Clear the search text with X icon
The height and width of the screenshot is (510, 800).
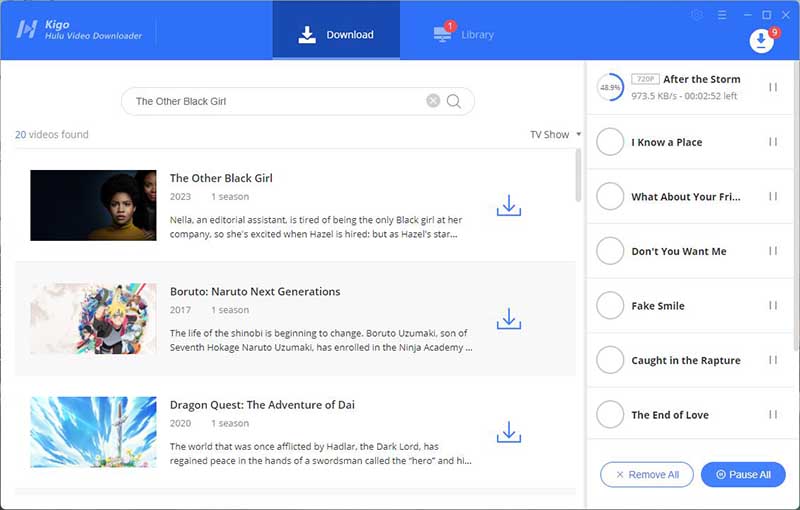tap(433, 101)
